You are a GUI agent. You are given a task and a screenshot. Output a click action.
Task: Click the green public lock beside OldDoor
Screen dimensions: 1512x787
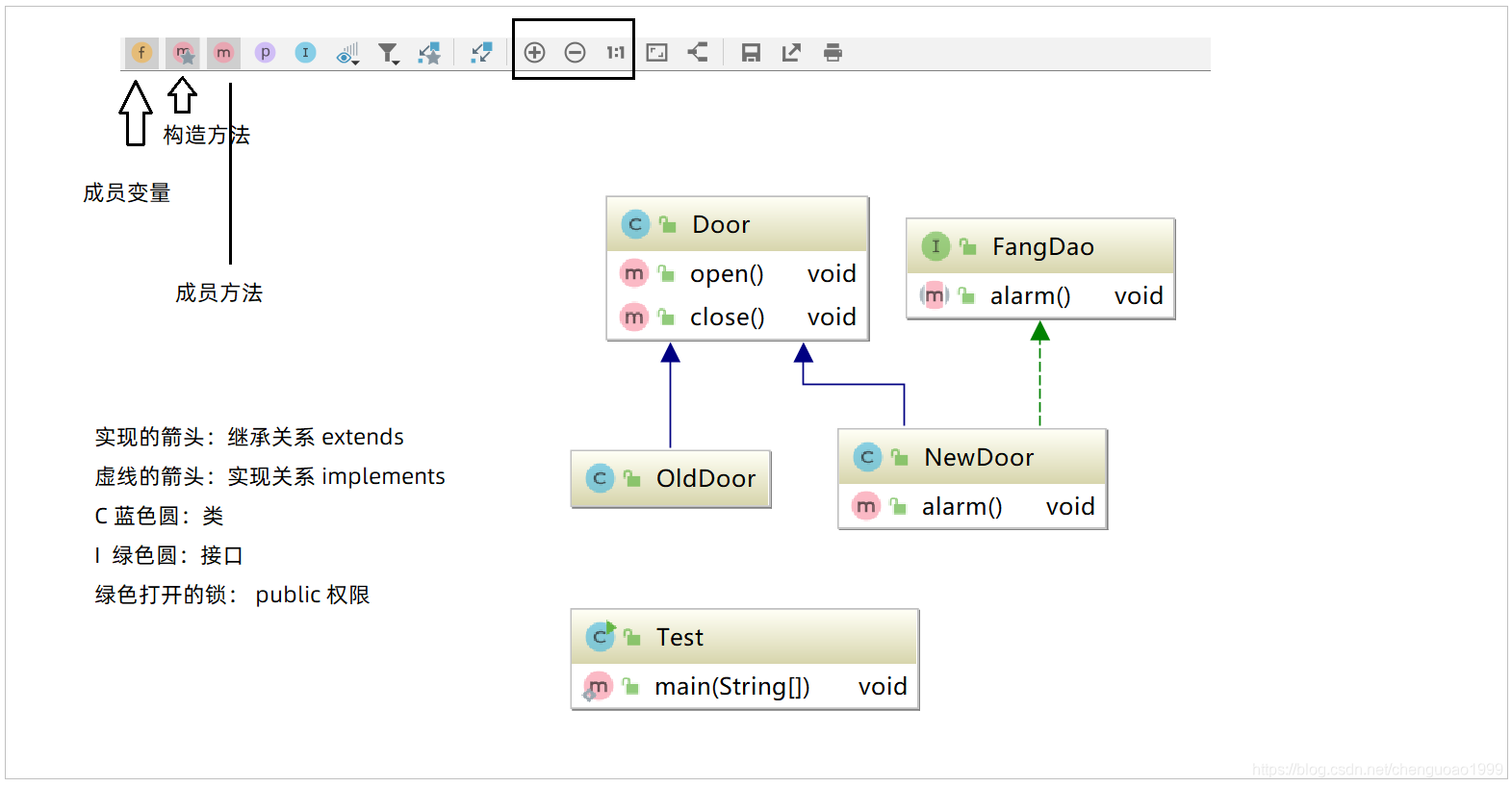click(x=631, y=478)
